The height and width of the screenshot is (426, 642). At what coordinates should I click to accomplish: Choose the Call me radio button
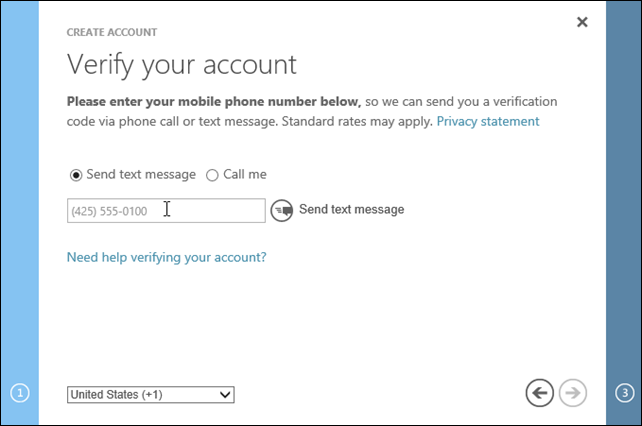pos(212,175)
